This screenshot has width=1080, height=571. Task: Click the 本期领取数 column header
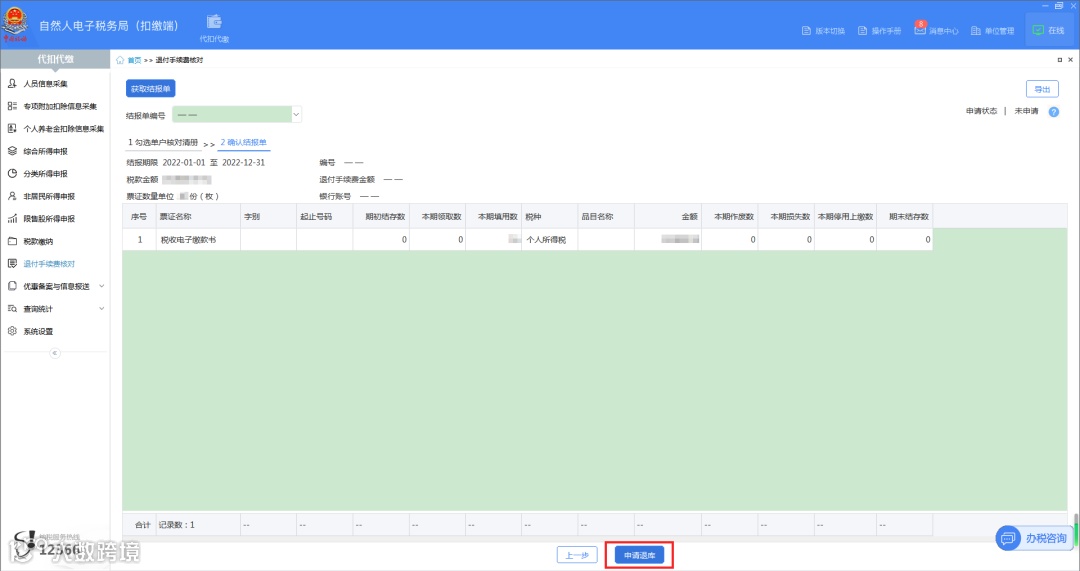coord(437,216)
